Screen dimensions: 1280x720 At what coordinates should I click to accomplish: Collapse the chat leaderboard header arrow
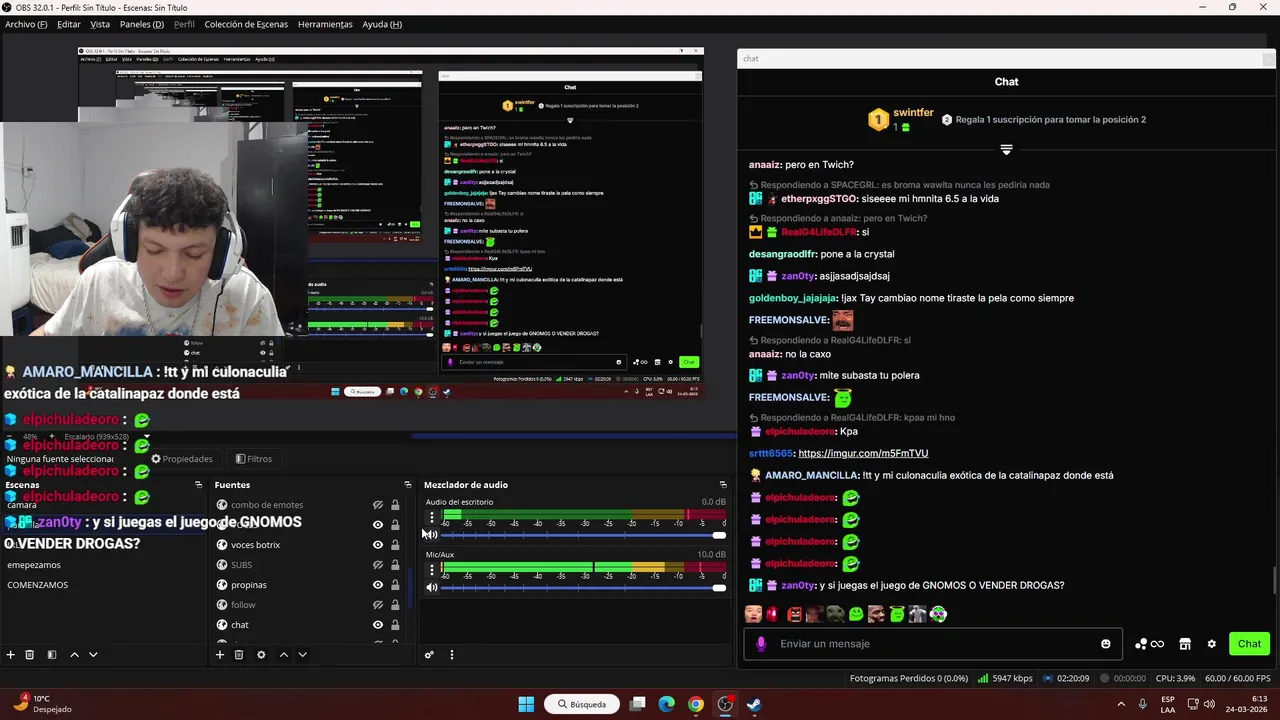(x=1006, y=150)
